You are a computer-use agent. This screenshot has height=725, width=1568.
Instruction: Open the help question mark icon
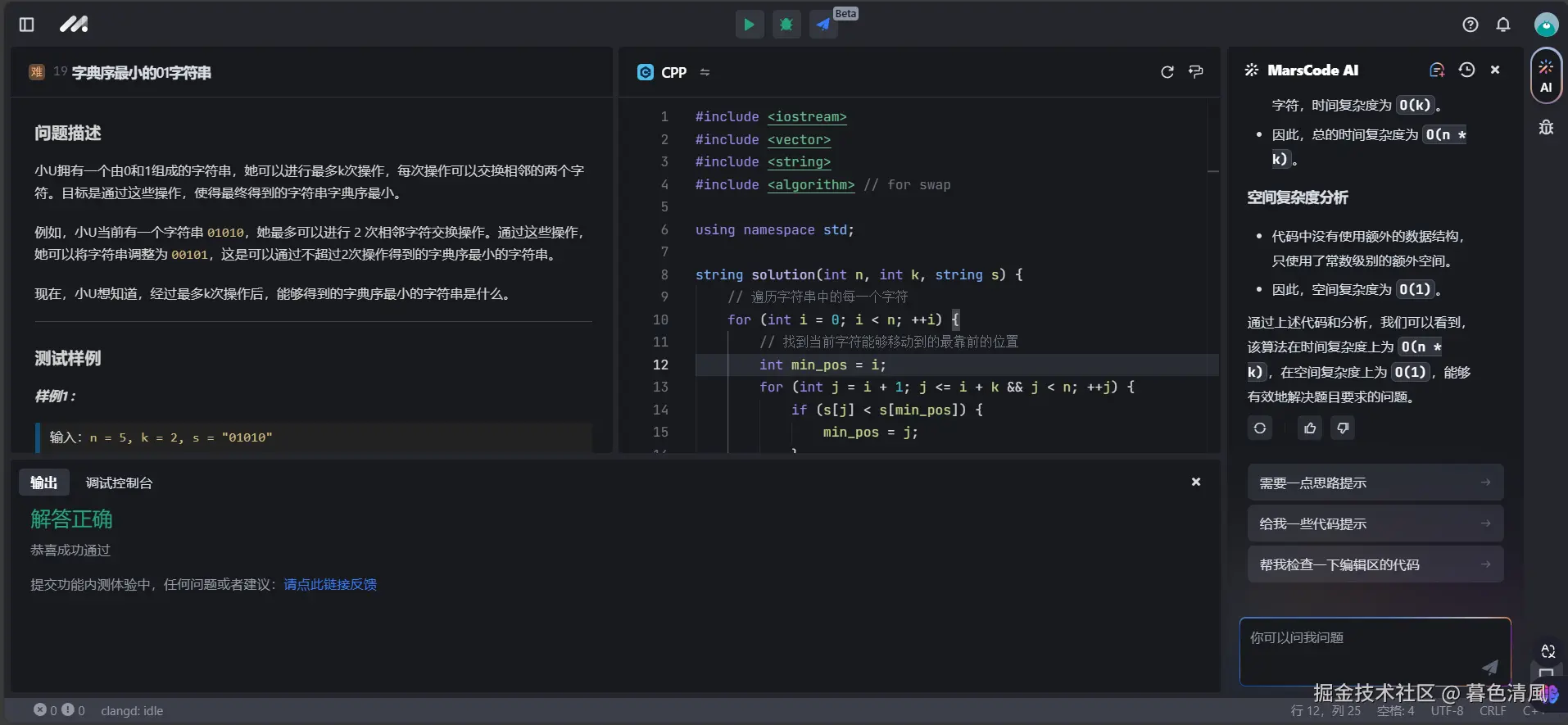pos(1471,25)
